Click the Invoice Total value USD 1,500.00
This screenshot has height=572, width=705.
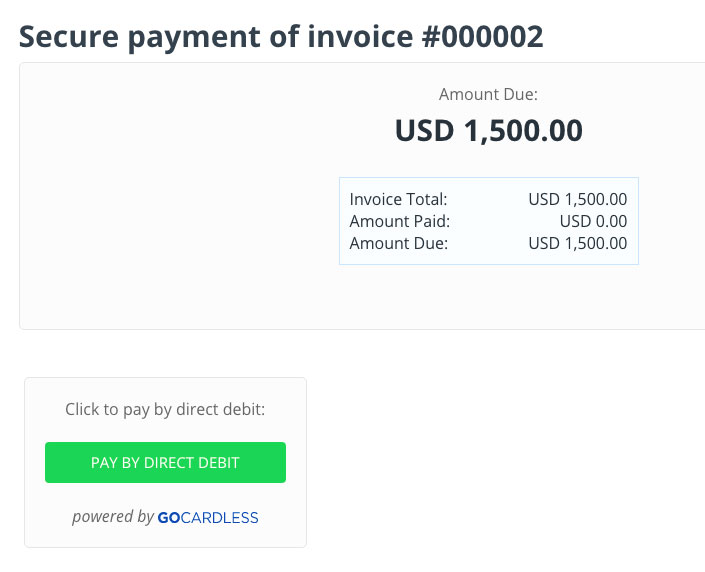pos(577,199)
